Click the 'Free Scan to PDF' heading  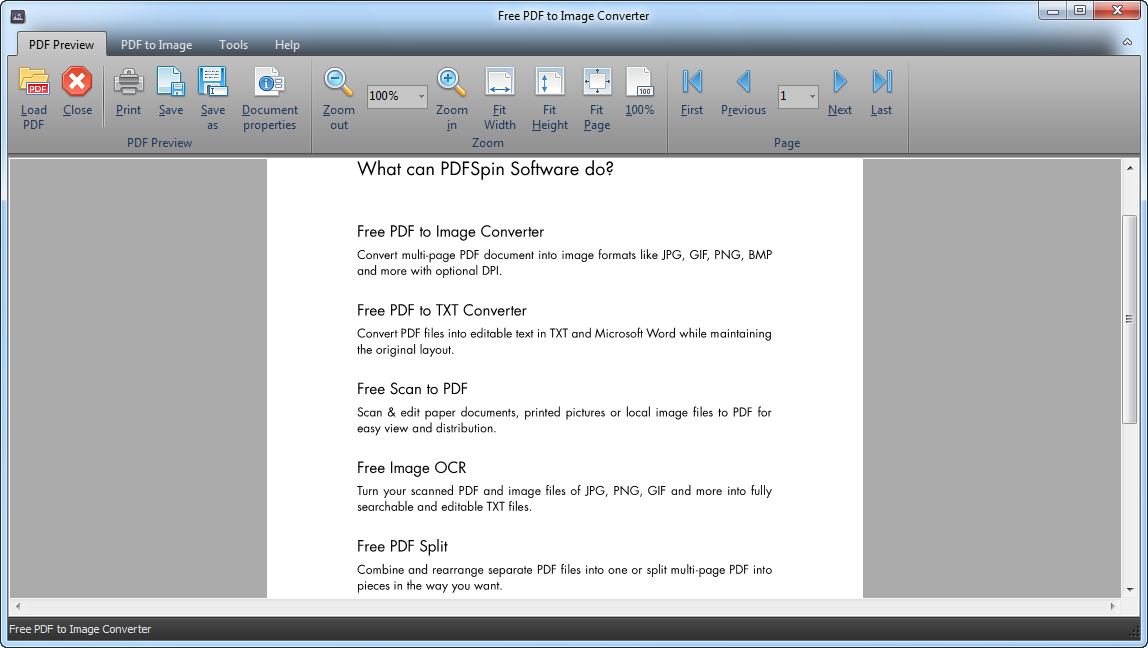412,389
